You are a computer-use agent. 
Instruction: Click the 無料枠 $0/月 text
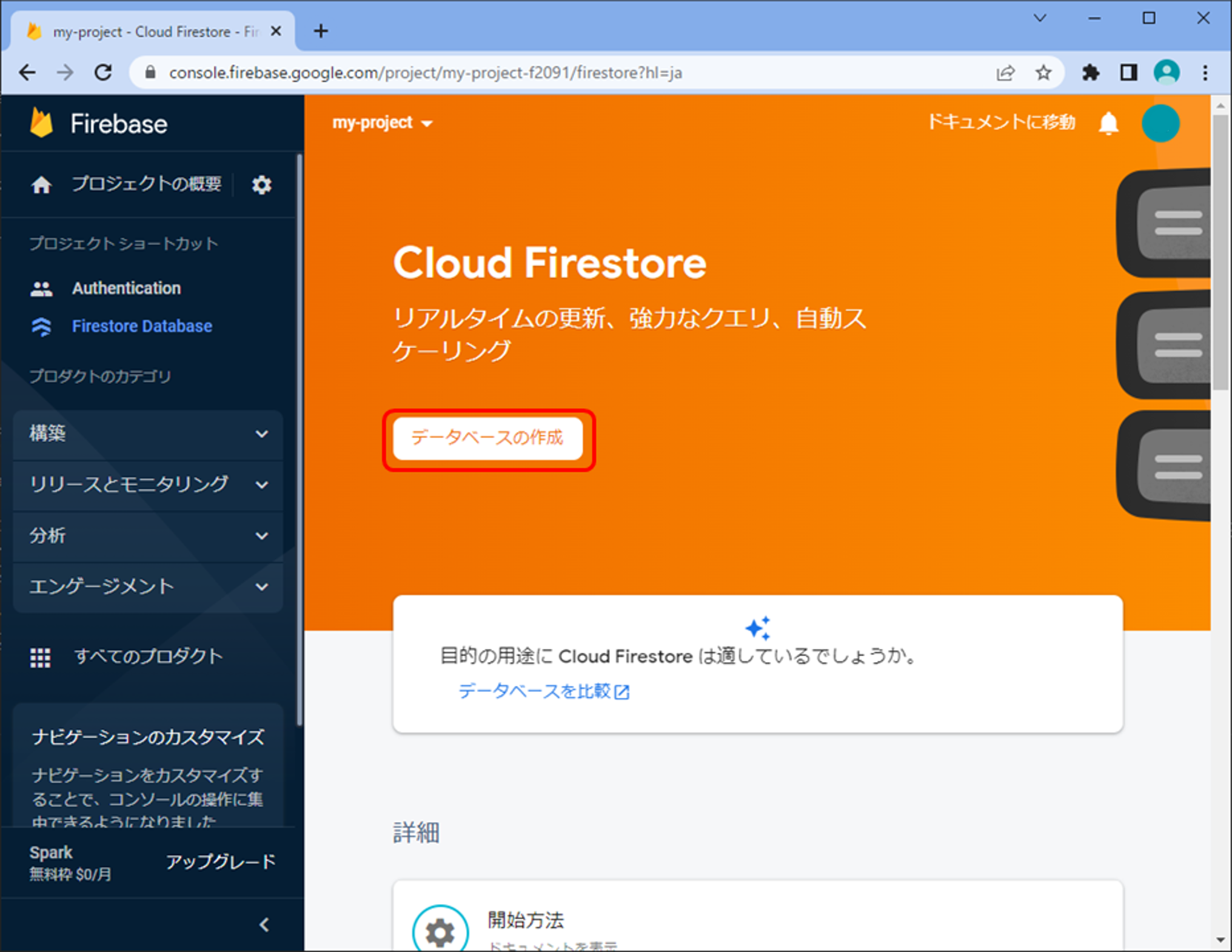coord(70,875)
